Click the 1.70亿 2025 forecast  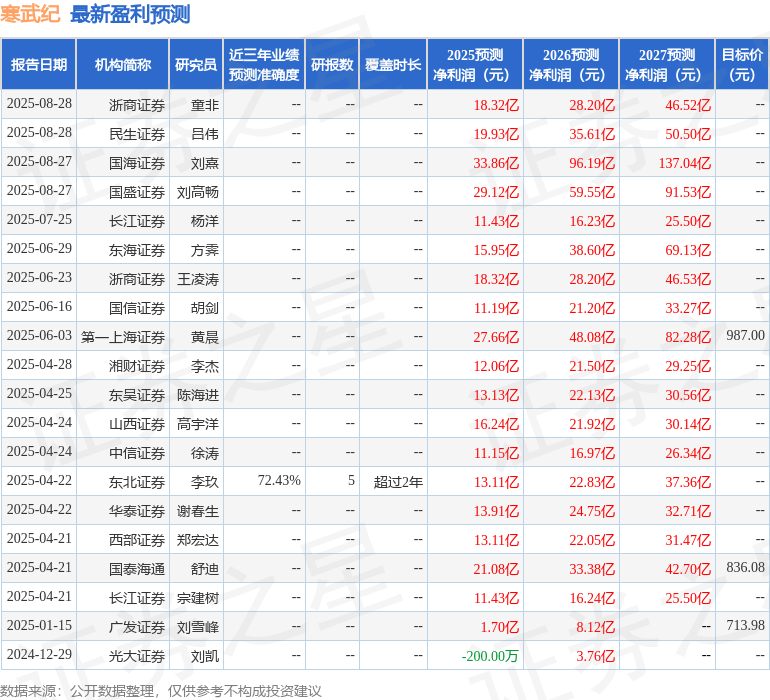click(x=499, y=627)
